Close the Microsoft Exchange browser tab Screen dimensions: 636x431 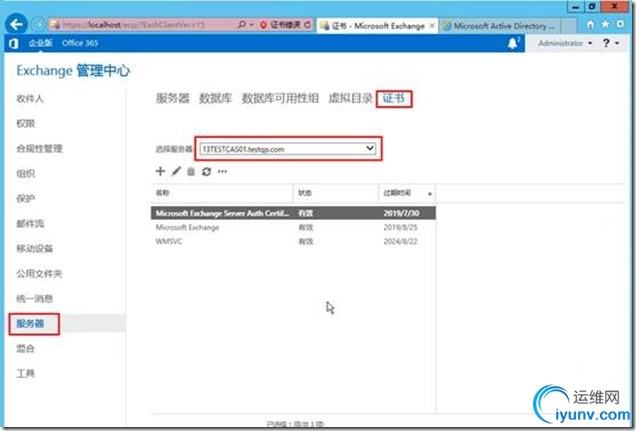pos(432,26)
